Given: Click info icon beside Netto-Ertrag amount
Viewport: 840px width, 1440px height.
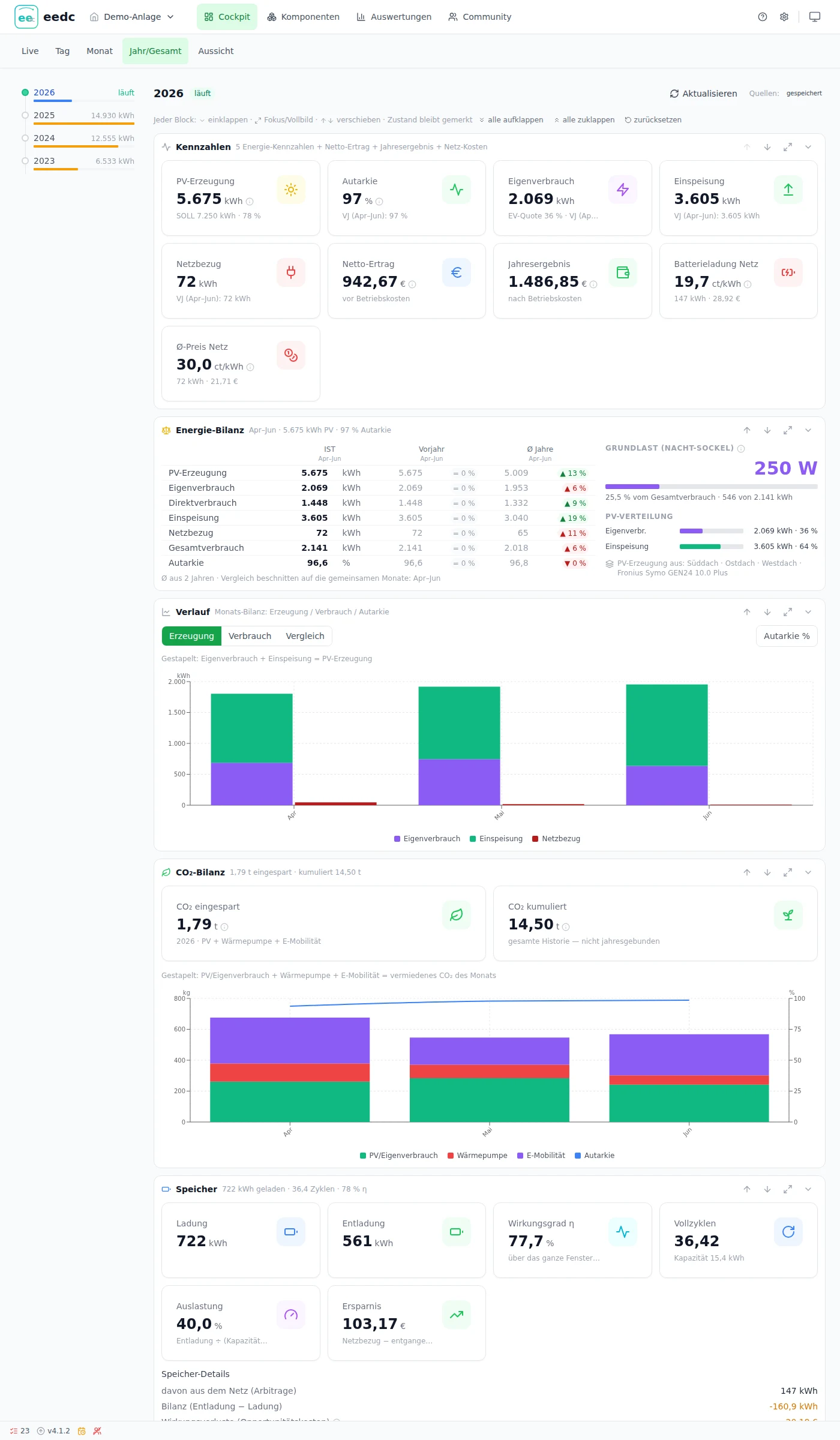Looking at the screenshot, I should 412,284.
